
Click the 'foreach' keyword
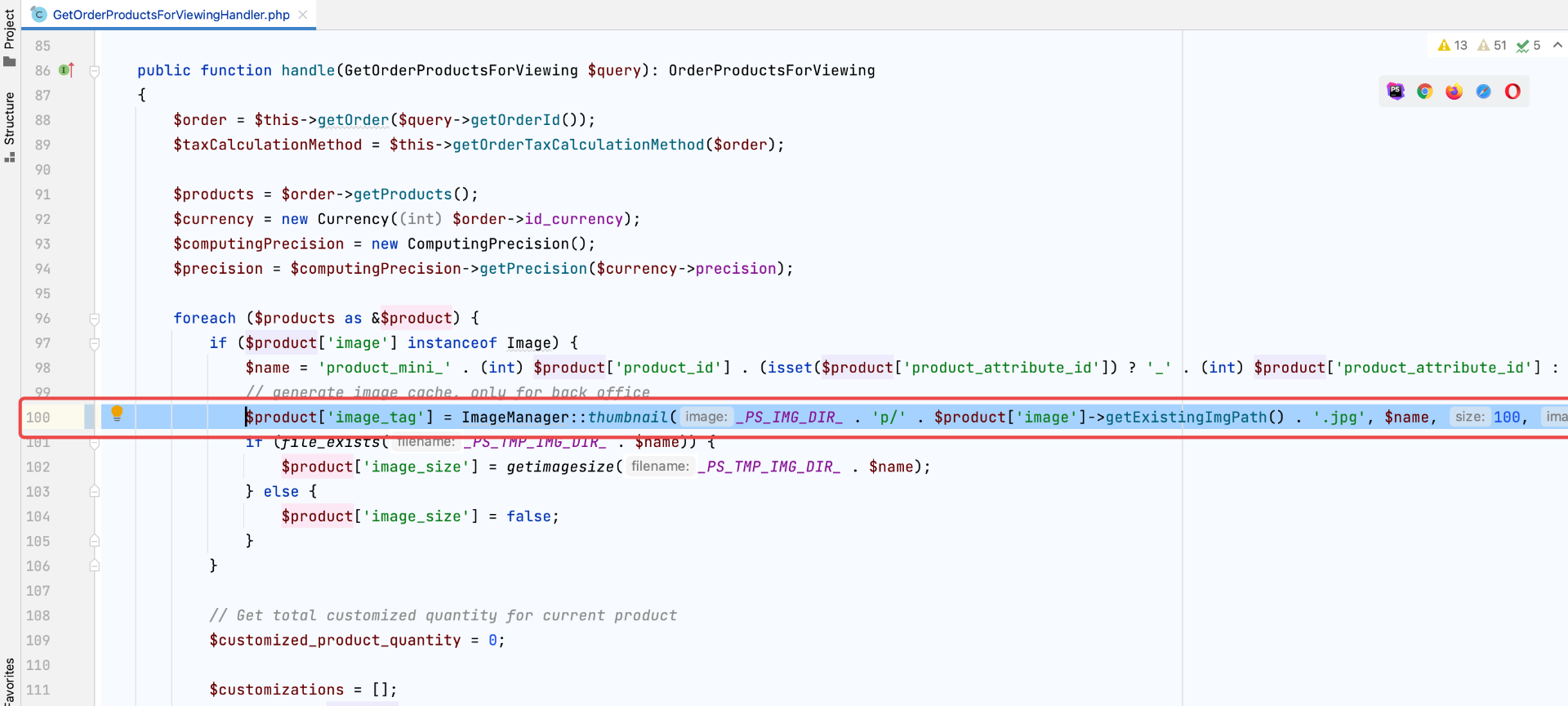coord(204,319)
